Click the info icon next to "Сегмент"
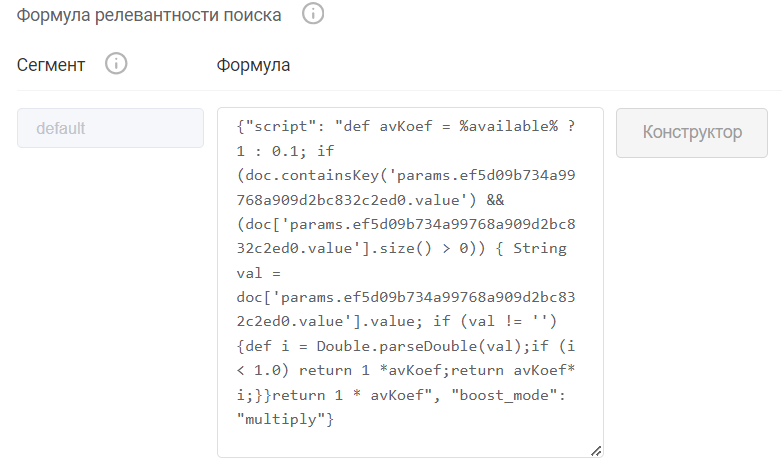 [116, 64]
